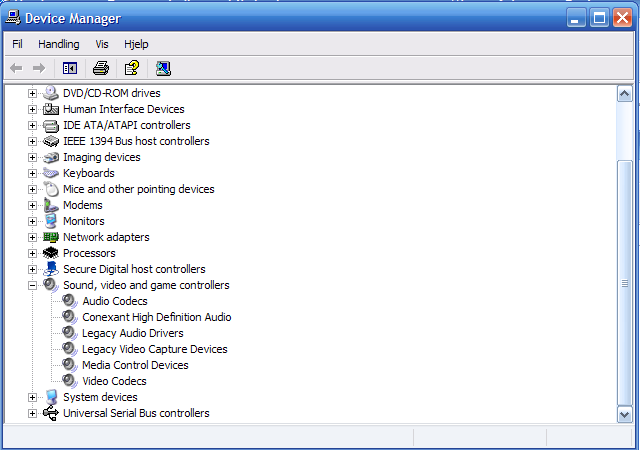Click the Device Manager title bar icon
Viewport: 640px width, 450px height.
click(13, 18)
